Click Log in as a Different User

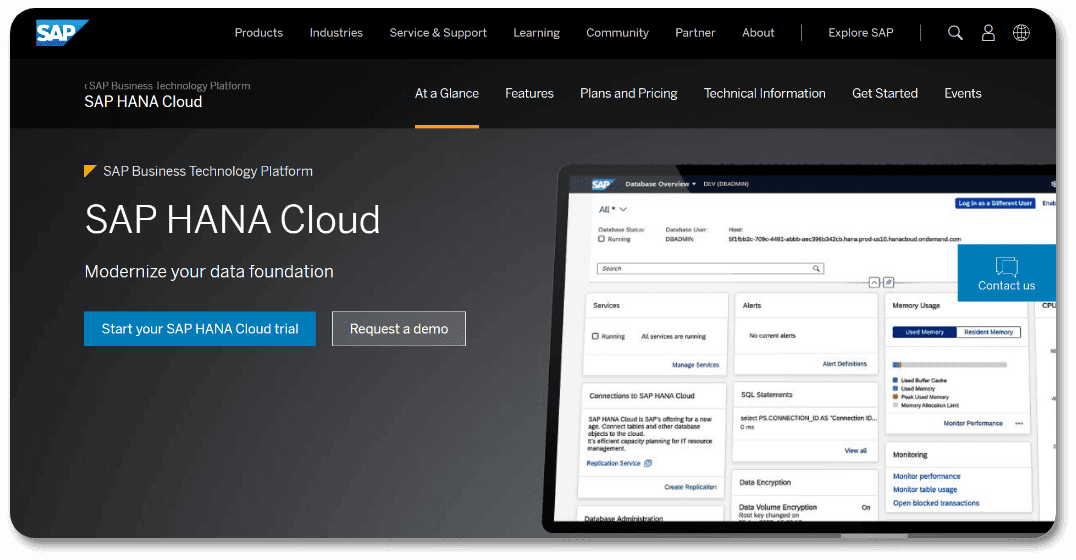[995, 203]
